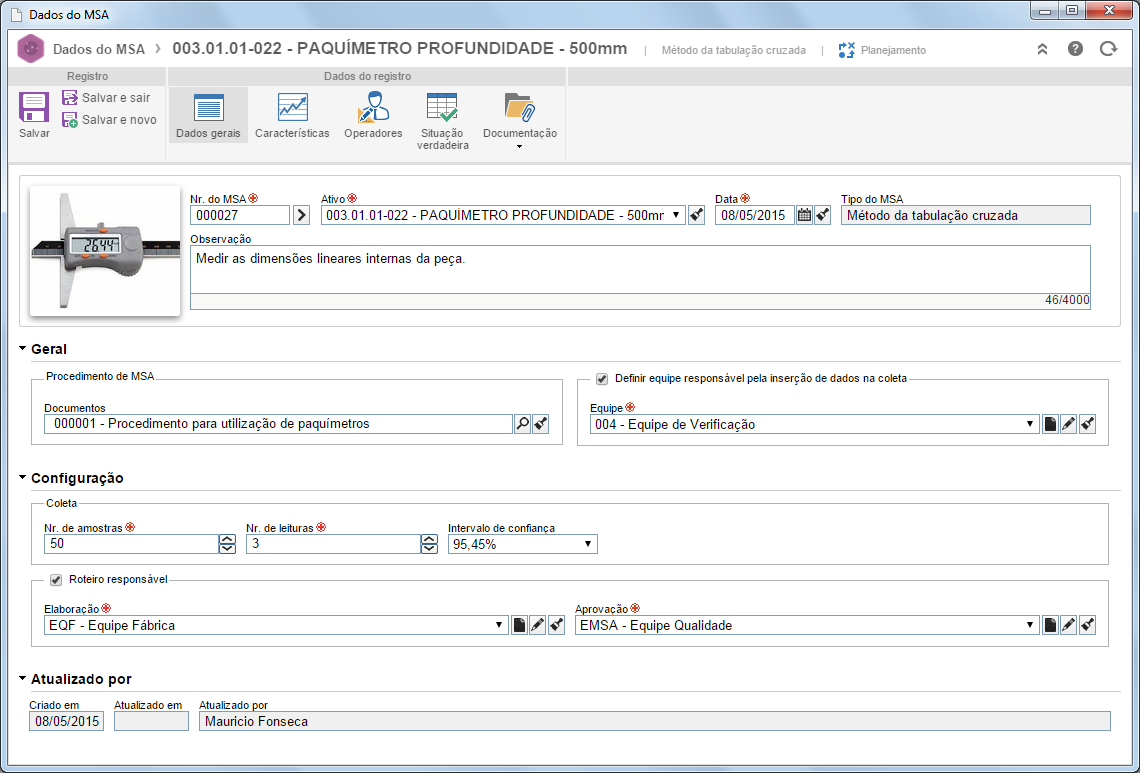
Task: Click the help question mark icon
Action: pyautogui.click(x=1075, y=49)
